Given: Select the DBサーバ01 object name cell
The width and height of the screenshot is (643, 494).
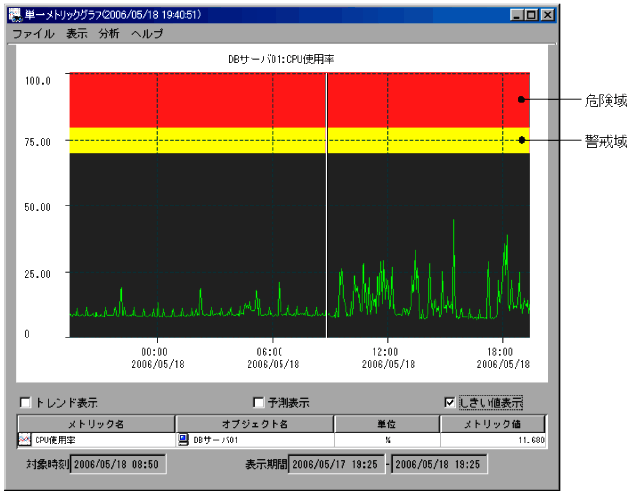Looking at the screenshot, I should pos(255,440).
